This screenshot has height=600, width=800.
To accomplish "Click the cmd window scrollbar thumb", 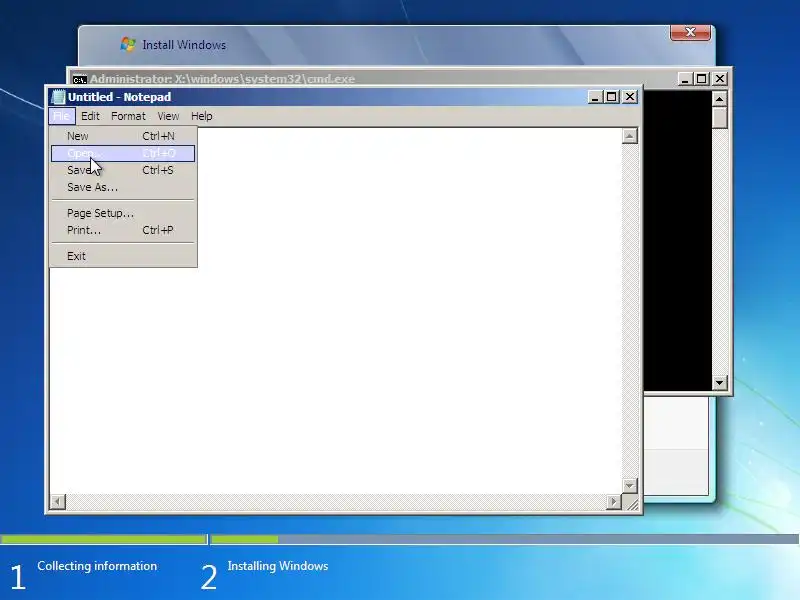I will [719, 118].
